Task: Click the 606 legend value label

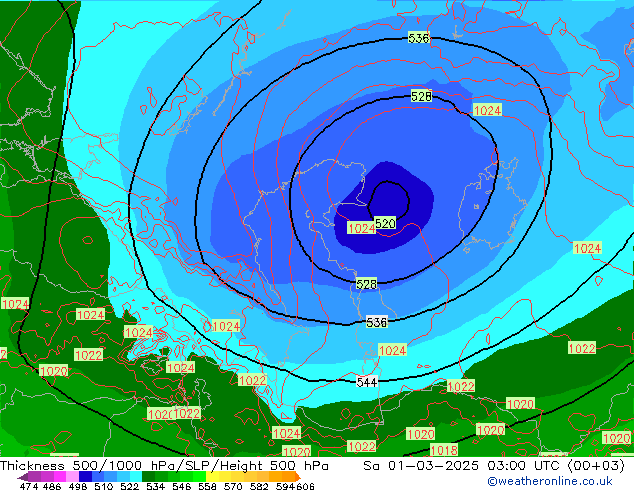Action: pyautogui.click(x=305, y=486)
